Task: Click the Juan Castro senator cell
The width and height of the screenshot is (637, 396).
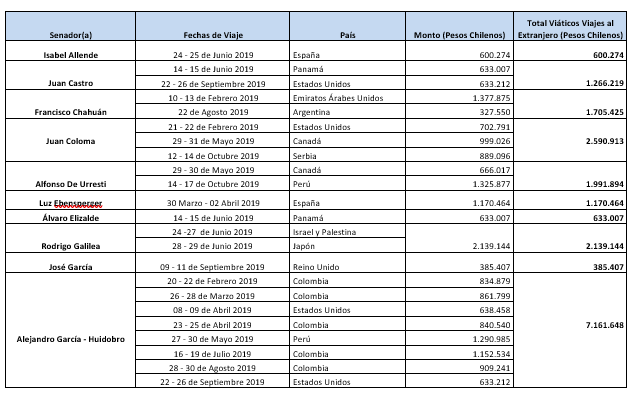Action: pyautogui.click(x=71, y=76)
